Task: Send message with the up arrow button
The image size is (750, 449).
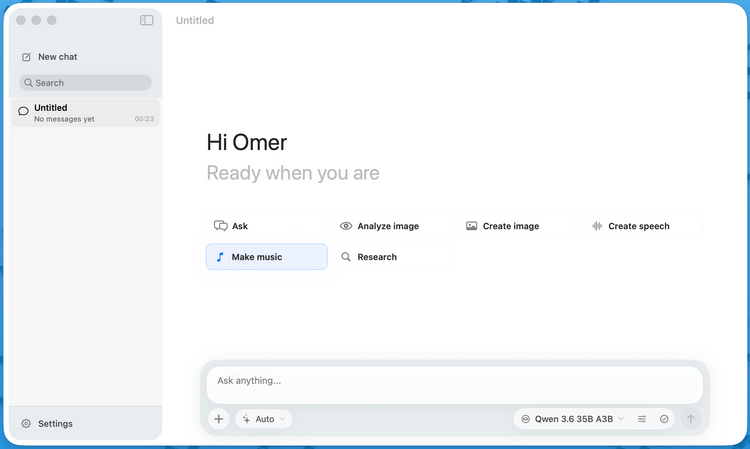Action: pyautogui.click(x=691, y=419)
